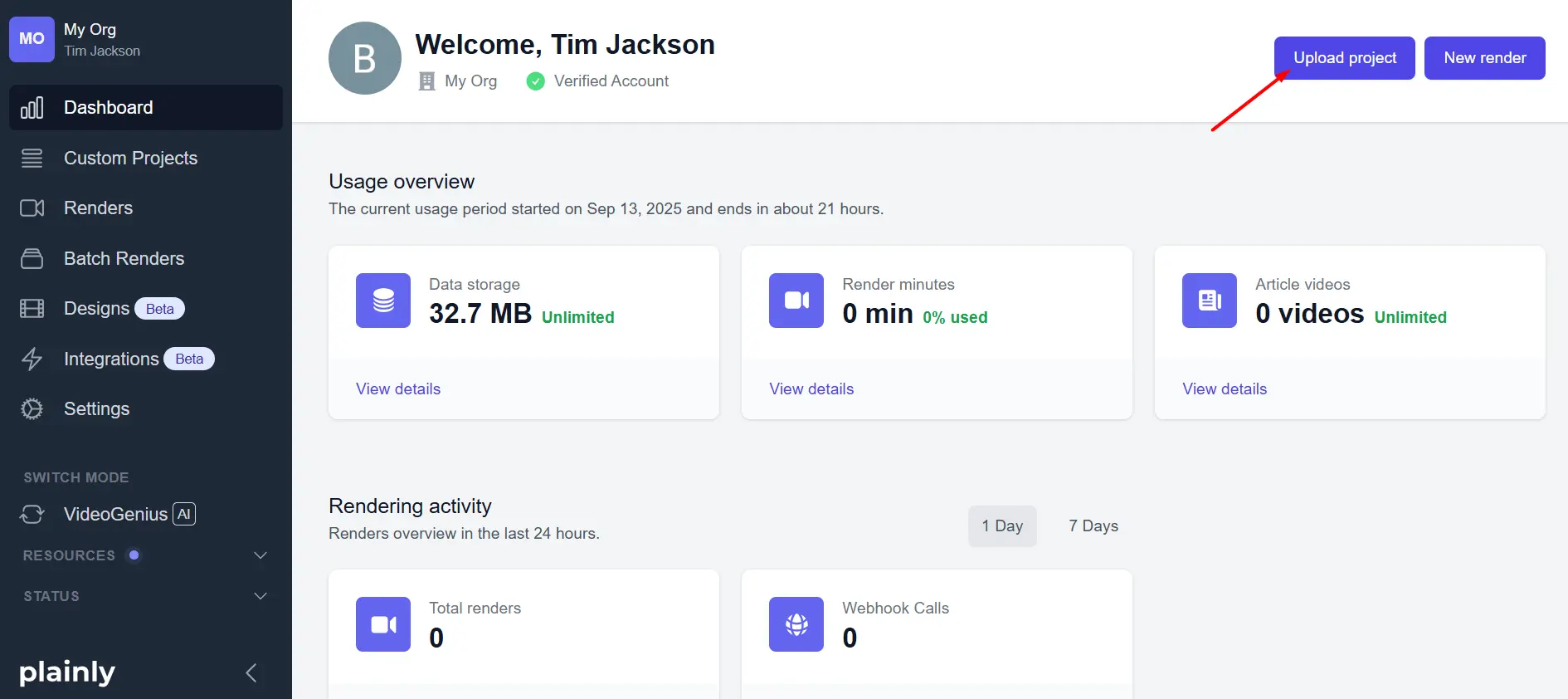Click the Render minutes camera icon
This screenshot has width=1568, height=699.
point(796,301)
